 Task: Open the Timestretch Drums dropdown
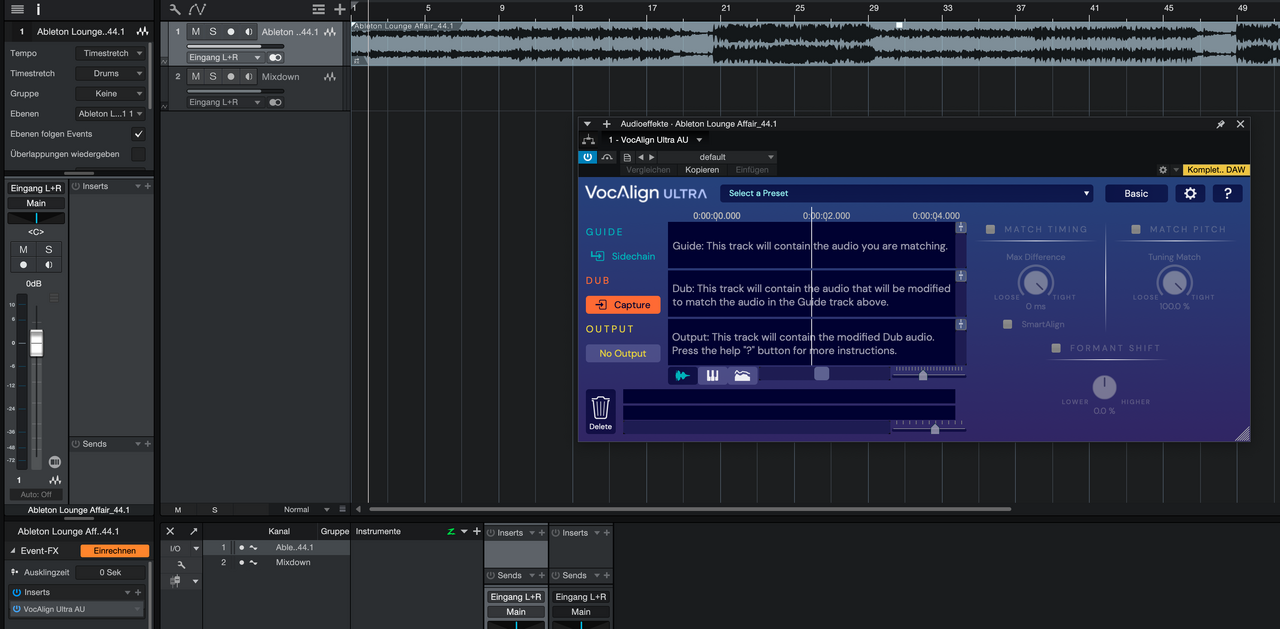click(111, 73)
